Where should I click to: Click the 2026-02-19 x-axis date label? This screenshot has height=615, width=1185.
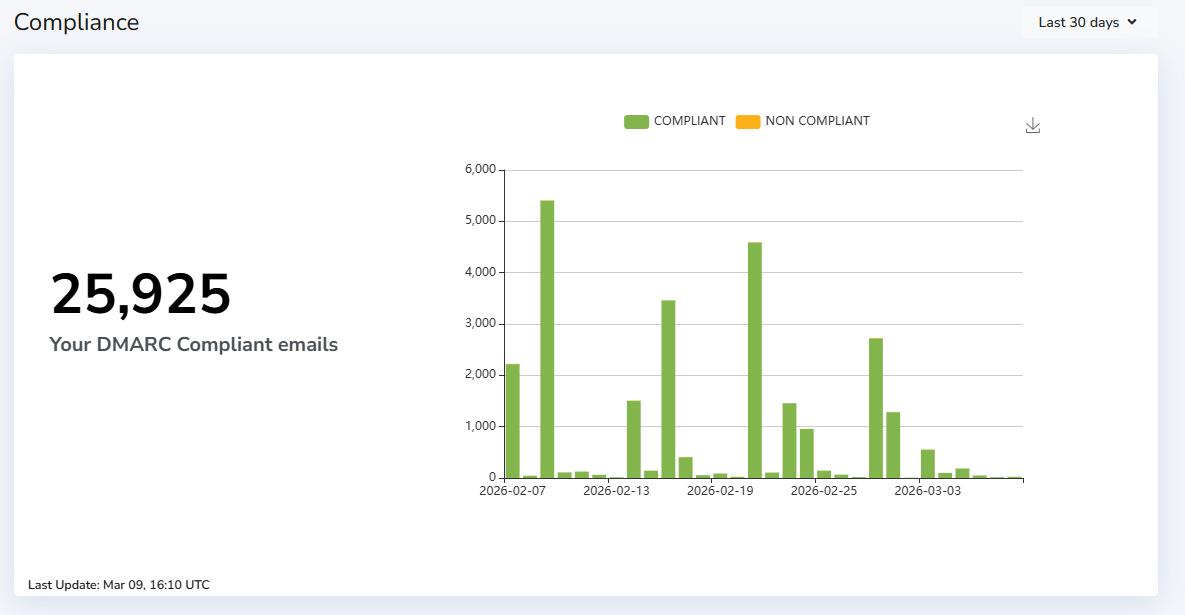click(720, 491)
